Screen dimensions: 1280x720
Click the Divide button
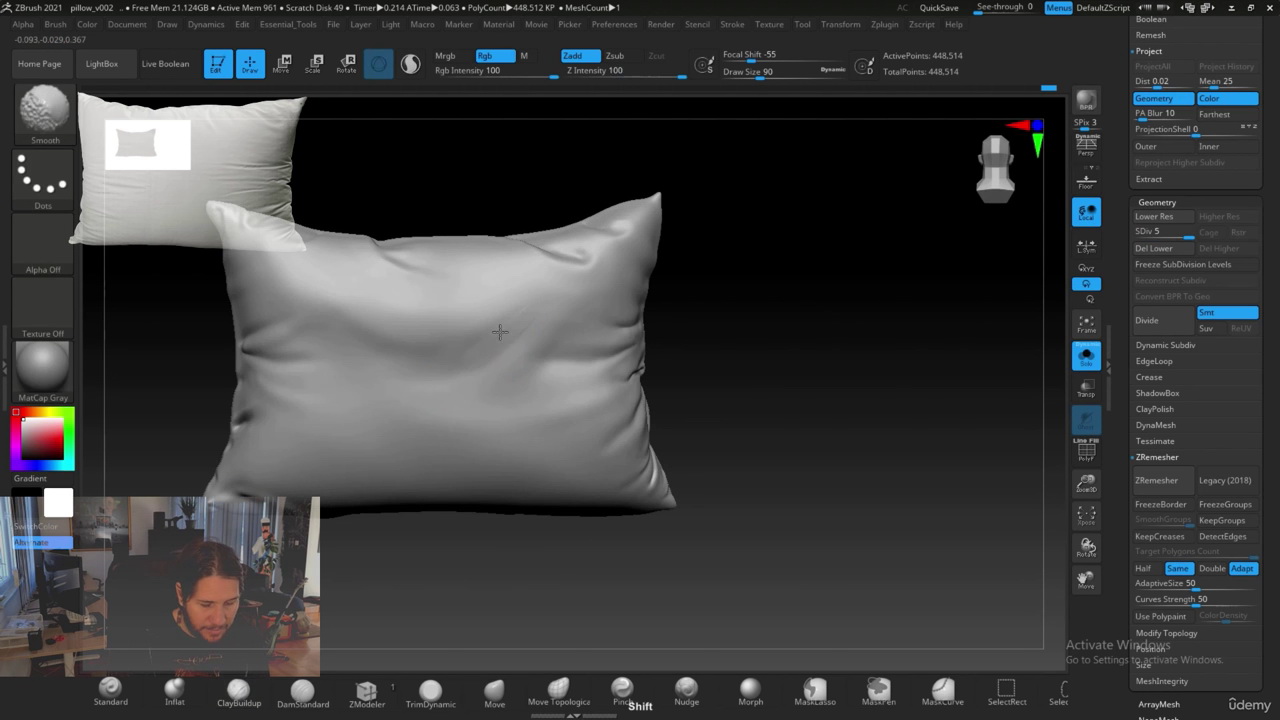coord(1163,321)
